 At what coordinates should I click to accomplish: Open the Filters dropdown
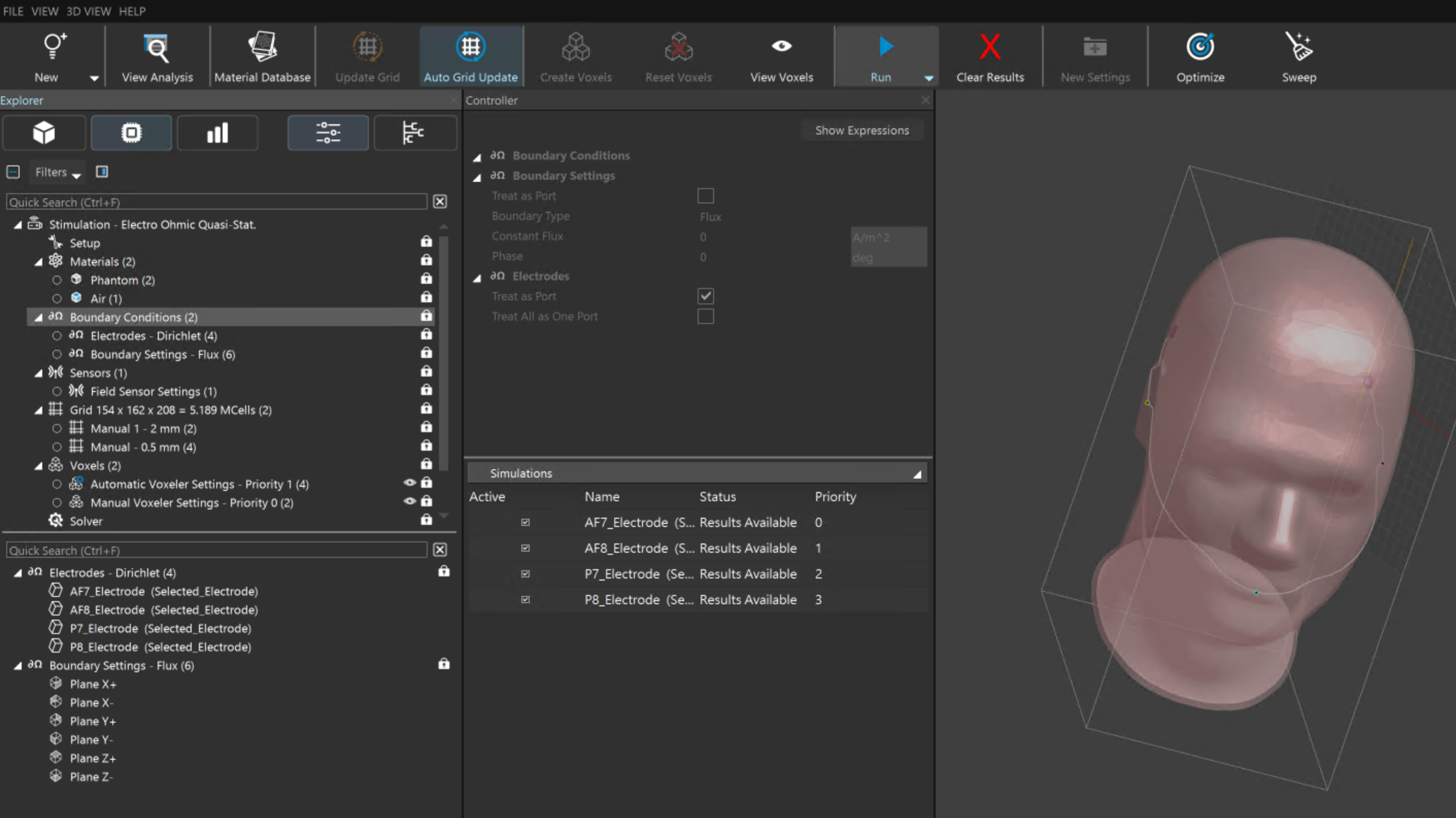click(57, 172)
